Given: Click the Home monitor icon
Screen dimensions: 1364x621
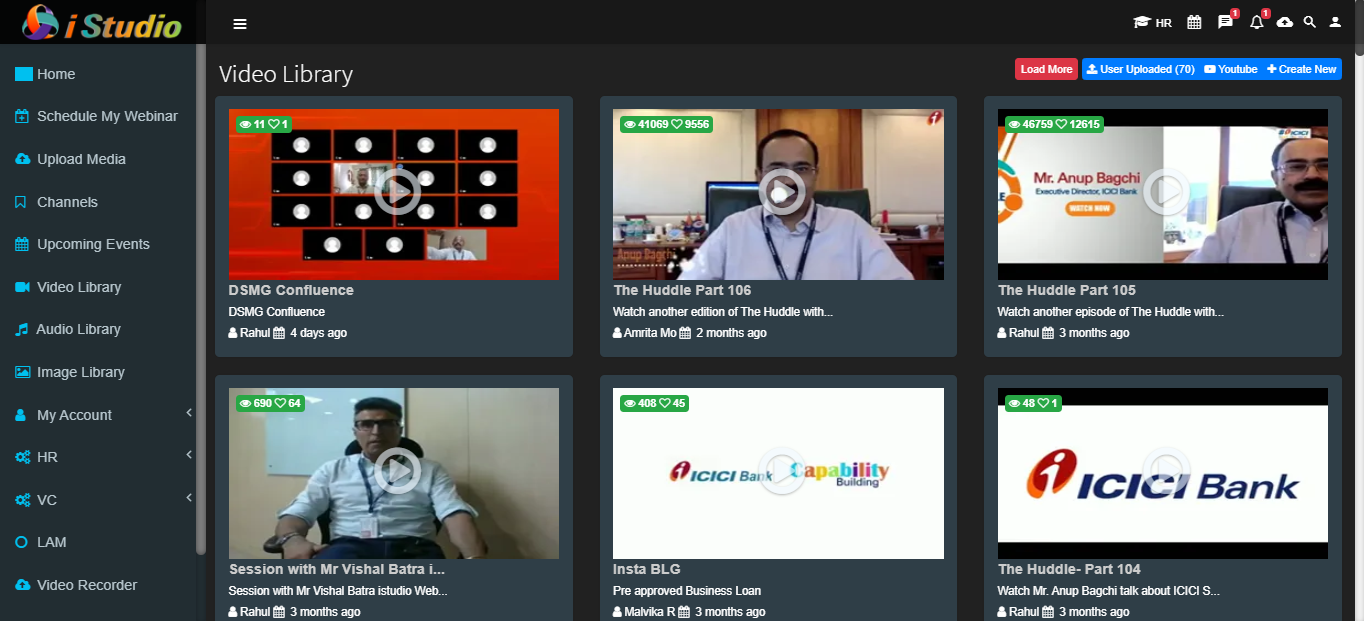Looking at the screenshot, I should pos(23,74).
